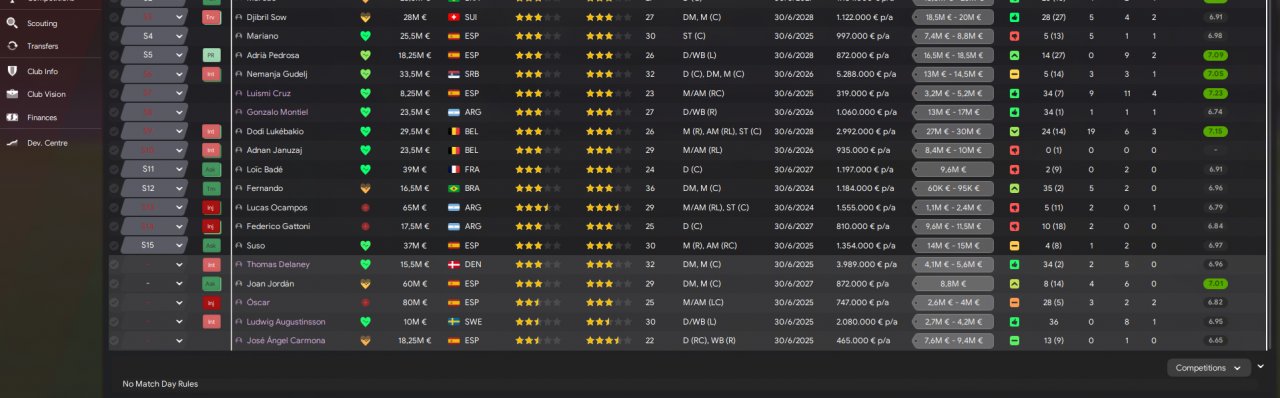Image resolution: width=1280 pixels, height=398 pixels.
Task: Open Club Info from the sidebar
Action: pyautogui.click(x=42, y=71)
